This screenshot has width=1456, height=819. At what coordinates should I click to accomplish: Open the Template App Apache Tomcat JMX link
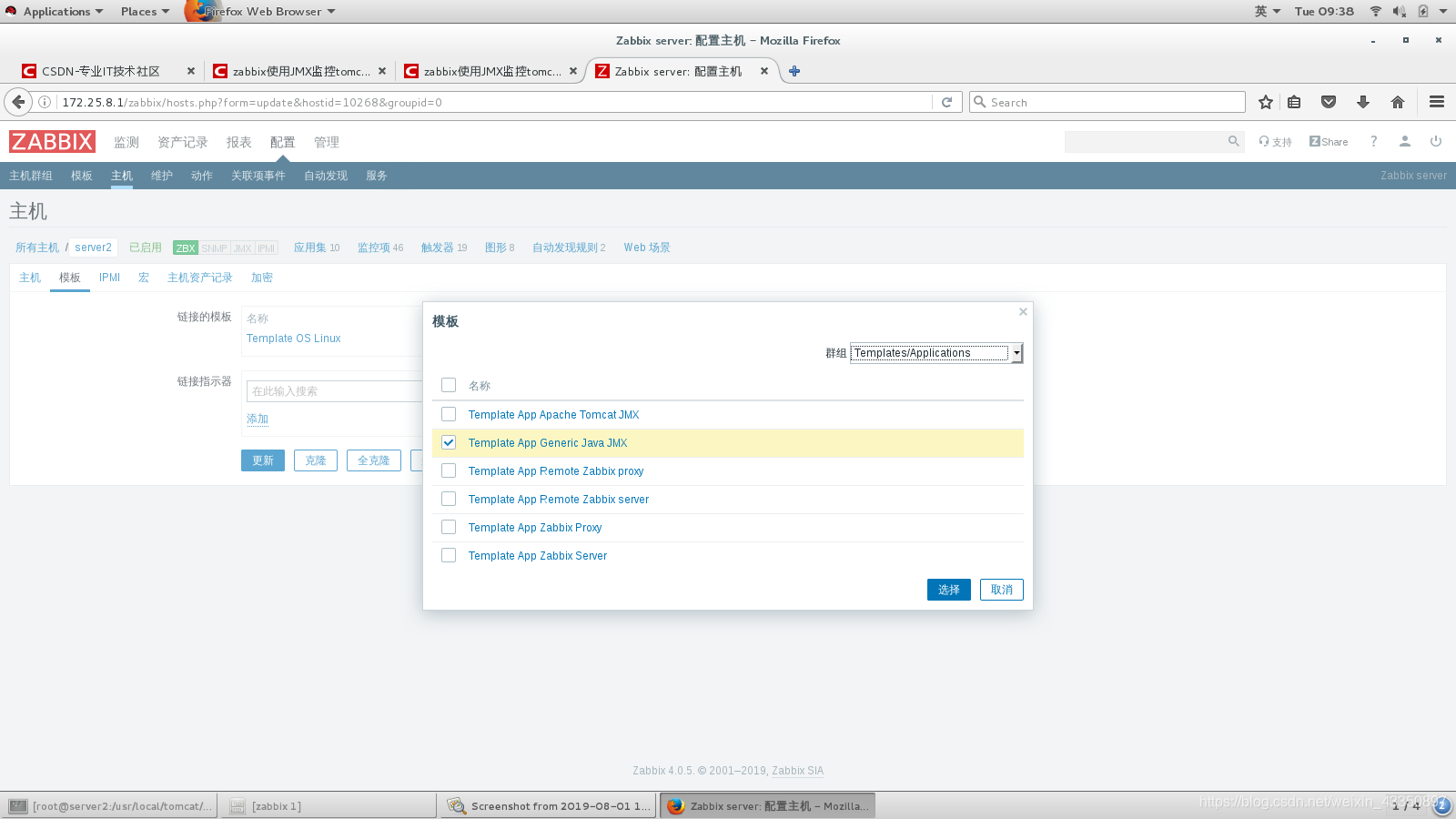553,414
